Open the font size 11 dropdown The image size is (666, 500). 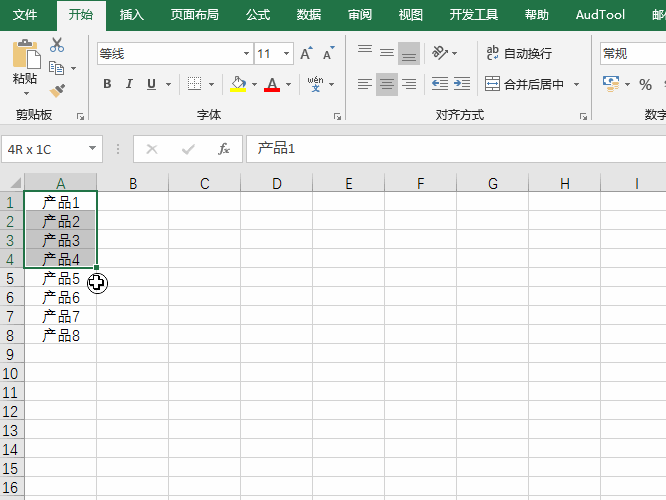[x=286, y=54]
